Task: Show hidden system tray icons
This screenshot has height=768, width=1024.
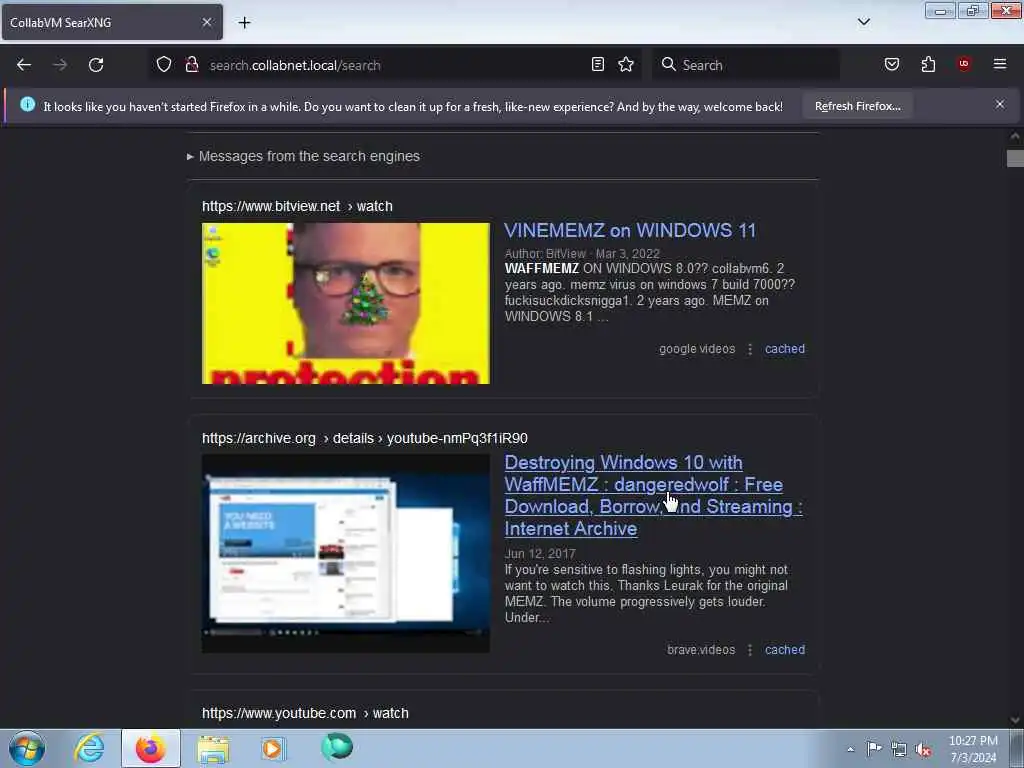Action: click(x=850, y=749)
